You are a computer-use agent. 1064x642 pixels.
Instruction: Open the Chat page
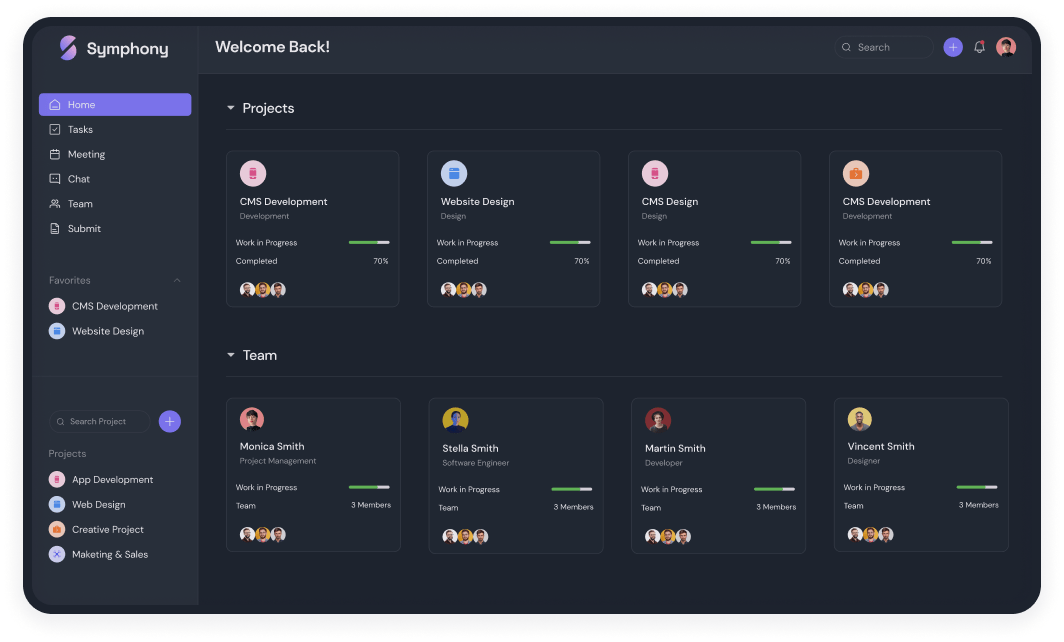79,179
